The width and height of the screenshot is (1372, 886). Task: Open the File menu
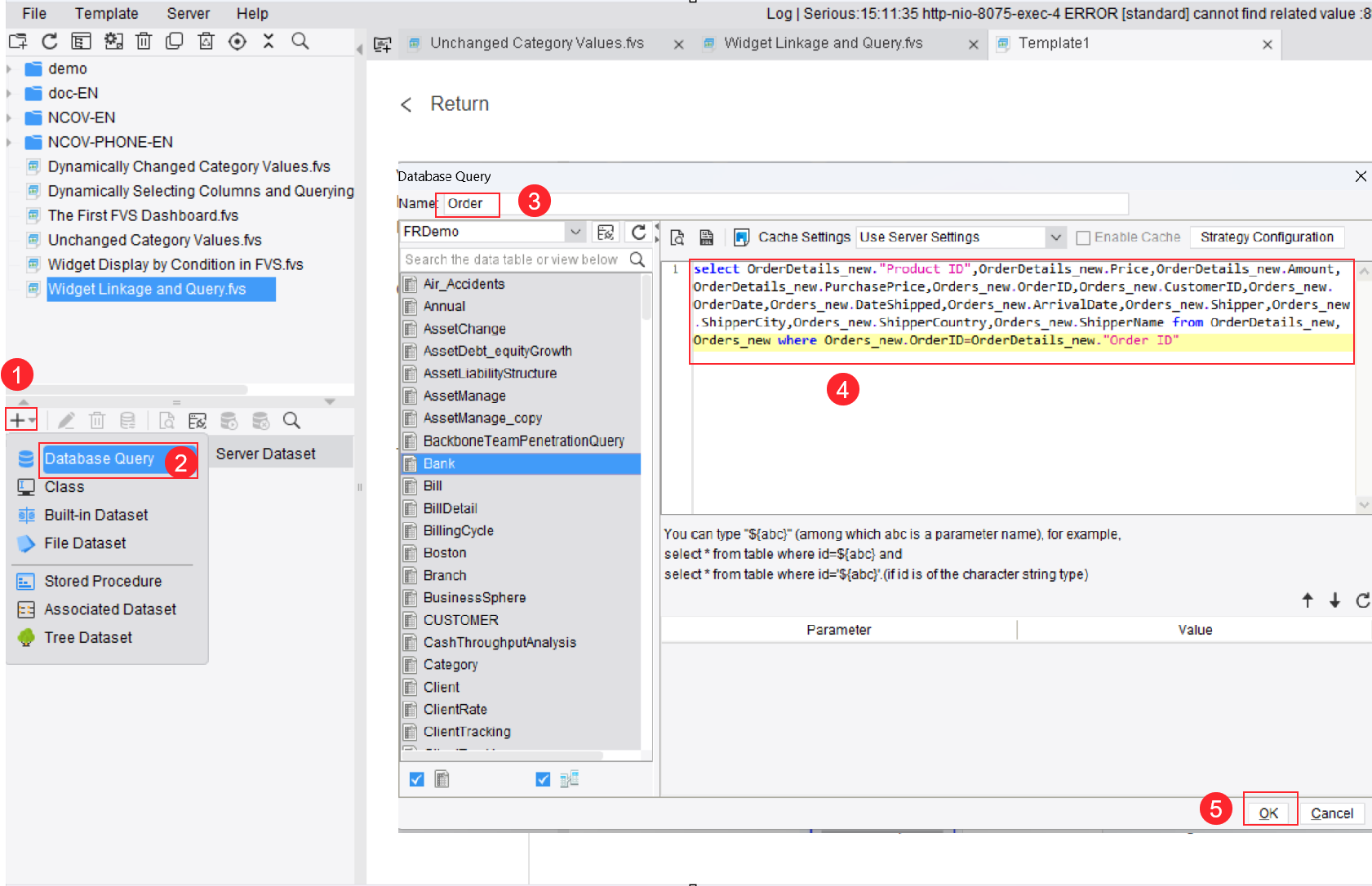click(x=34, y=13)
